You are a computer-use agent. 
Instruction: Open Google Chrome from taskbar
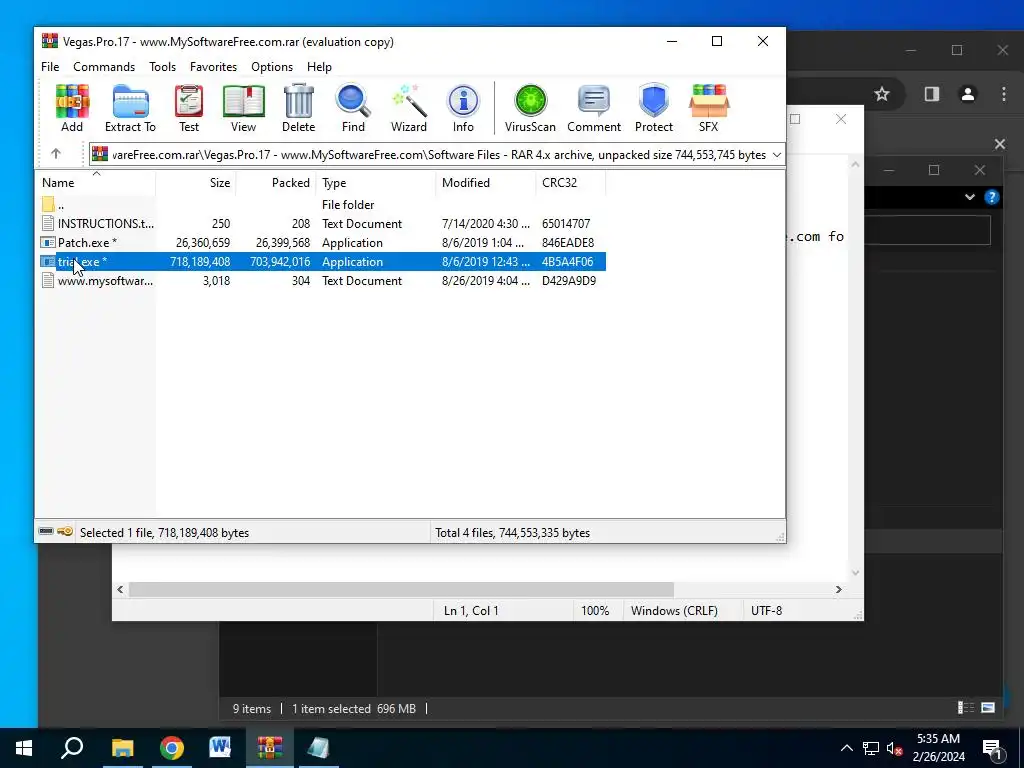tap(172, 748)
